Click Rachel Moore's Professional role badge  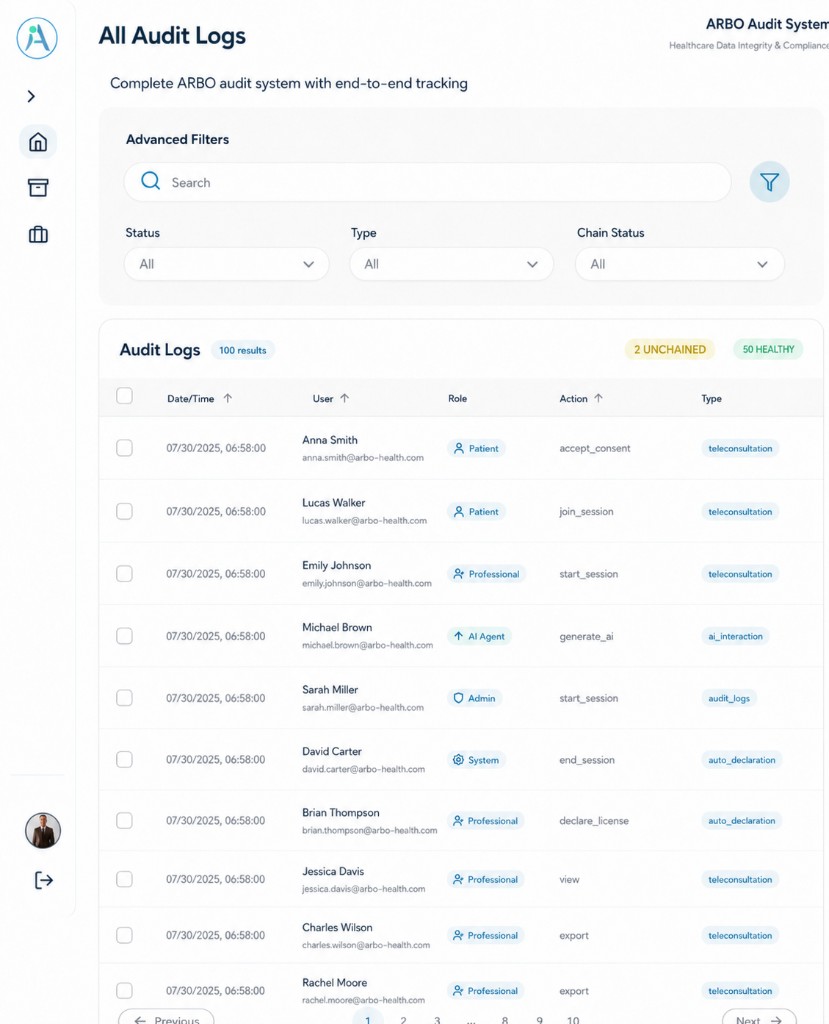[x=486, y=991]
